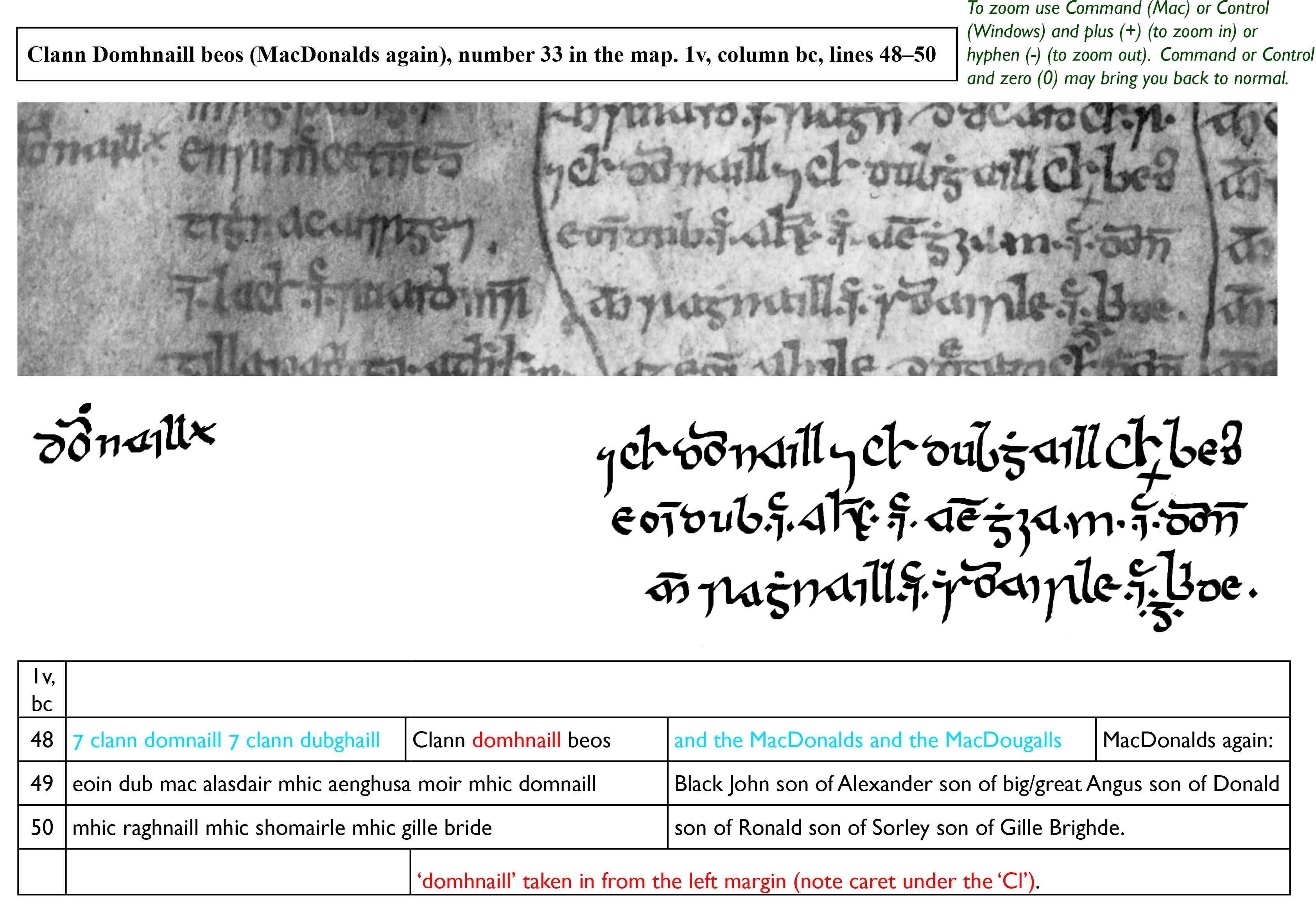Click the green zoom instructions note
The image size is (1316, 923).
point(1139,43)
